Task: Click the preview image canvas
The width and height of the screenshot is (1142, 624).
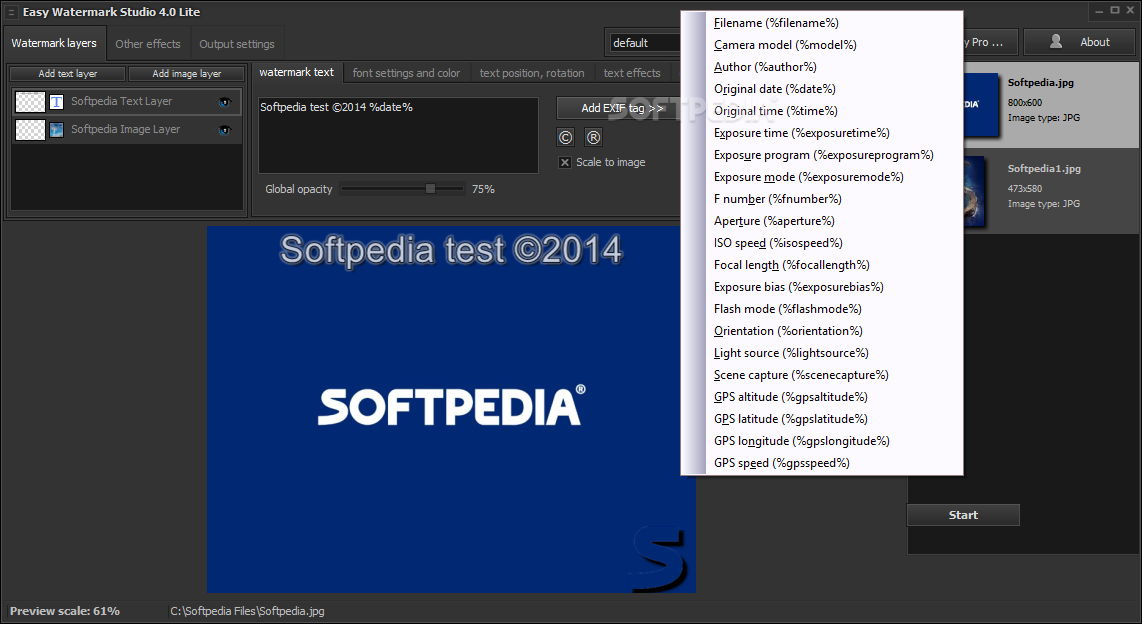Action: click(x=451, y=409)
